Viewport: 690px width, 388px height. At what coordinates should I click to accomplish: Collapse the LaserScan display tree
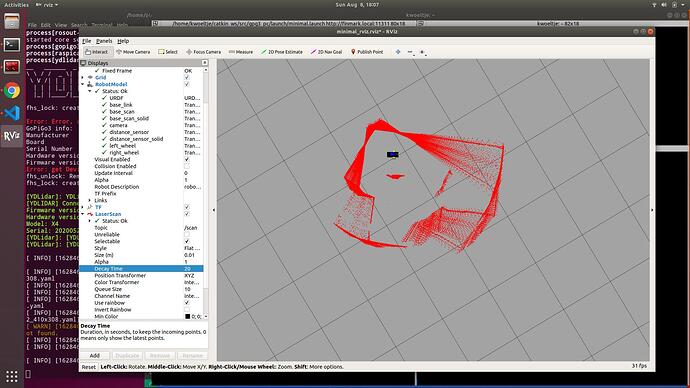[83, 214]
